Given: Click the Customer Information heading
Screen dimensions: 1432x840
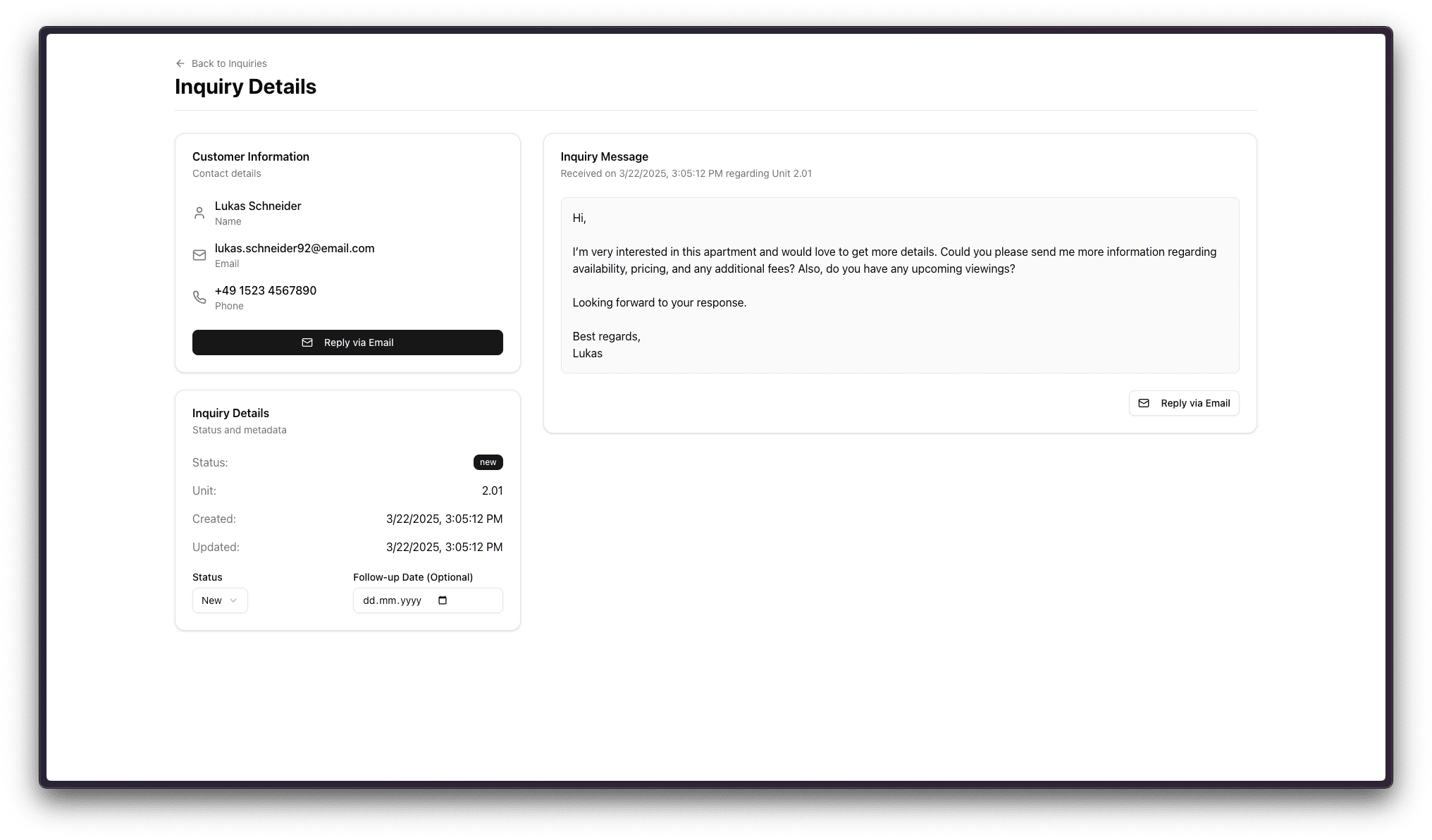Looking at the screenshot, I should click(251, 156).
